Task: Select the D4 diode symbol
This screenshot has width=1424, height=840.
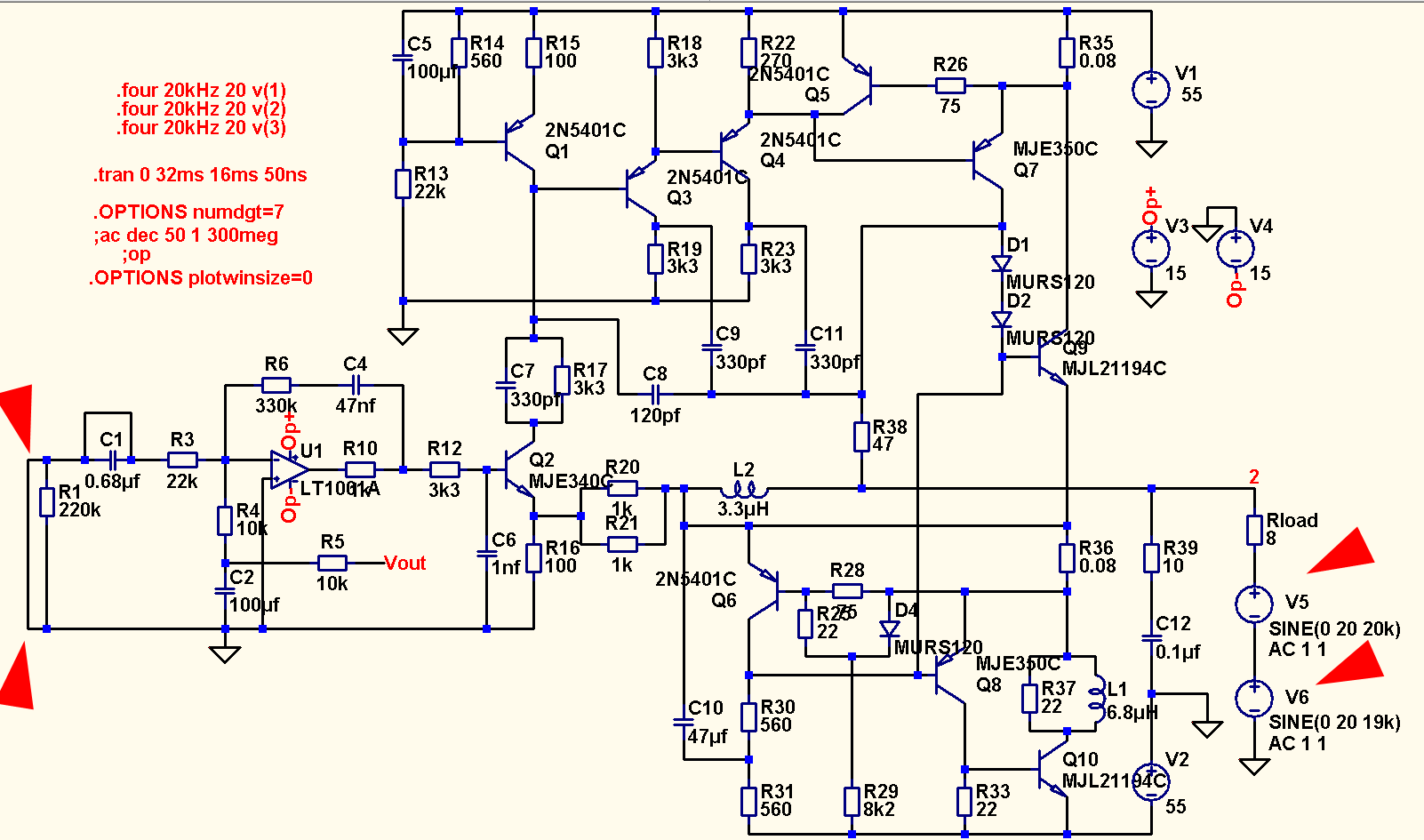Action: pyautogui.click(x=890, y=628)
